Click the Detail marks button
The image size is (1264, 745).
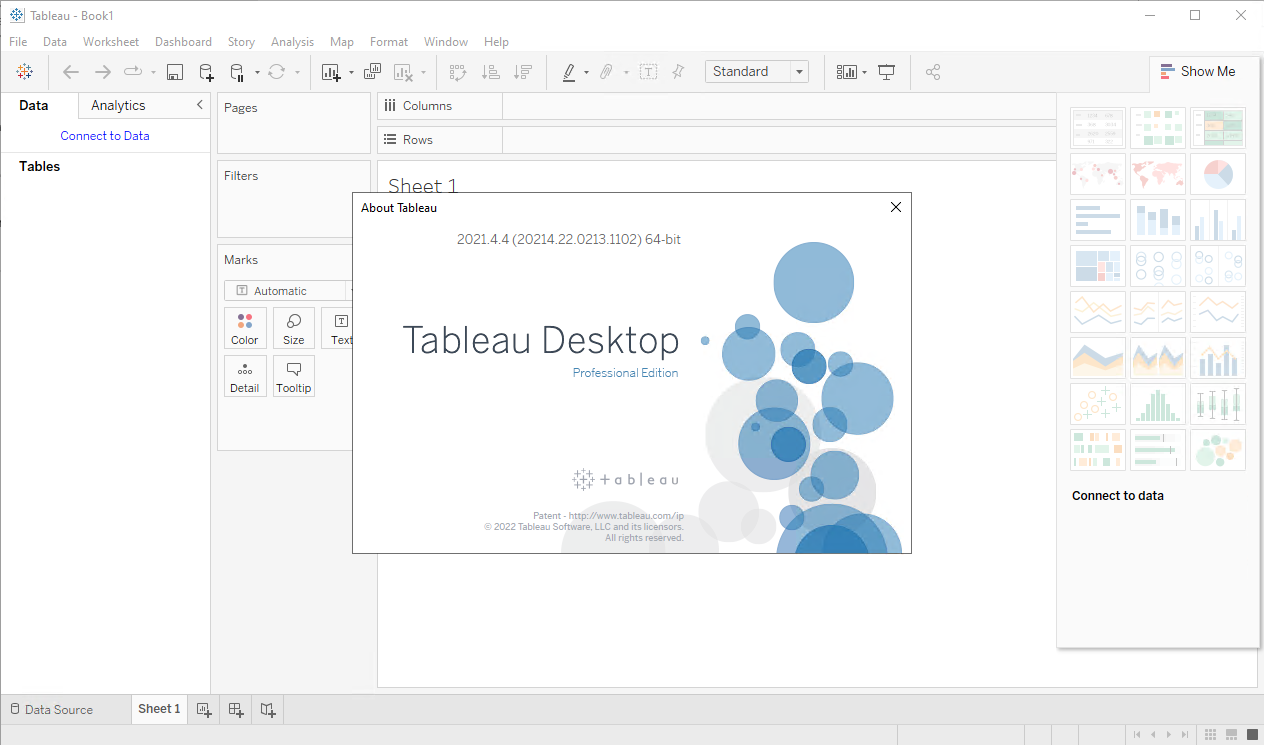tap(245, 376)
